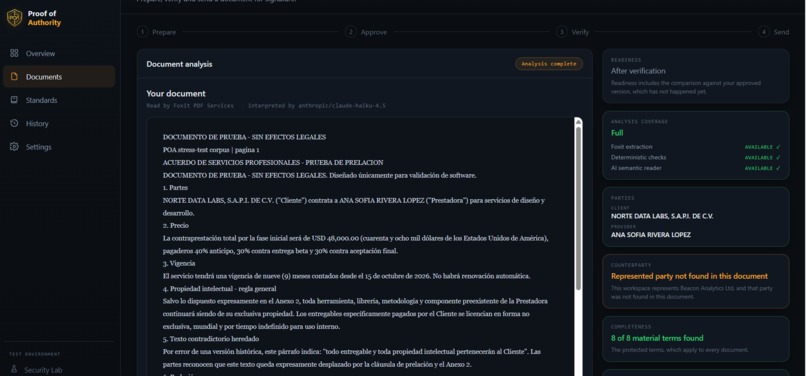Click the Analysis complete badge

[x=549, y=64]
